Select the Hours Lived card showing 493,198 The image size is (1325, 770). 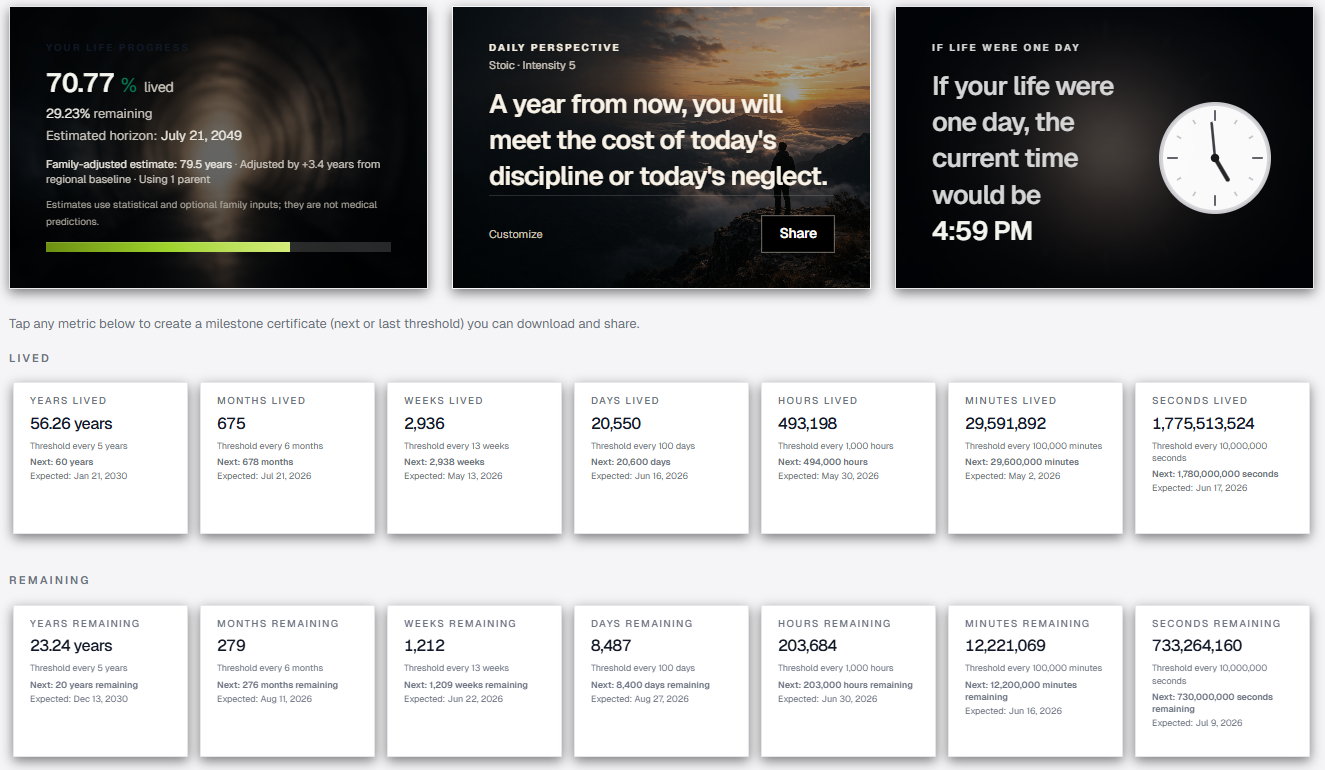coord(848,458)
